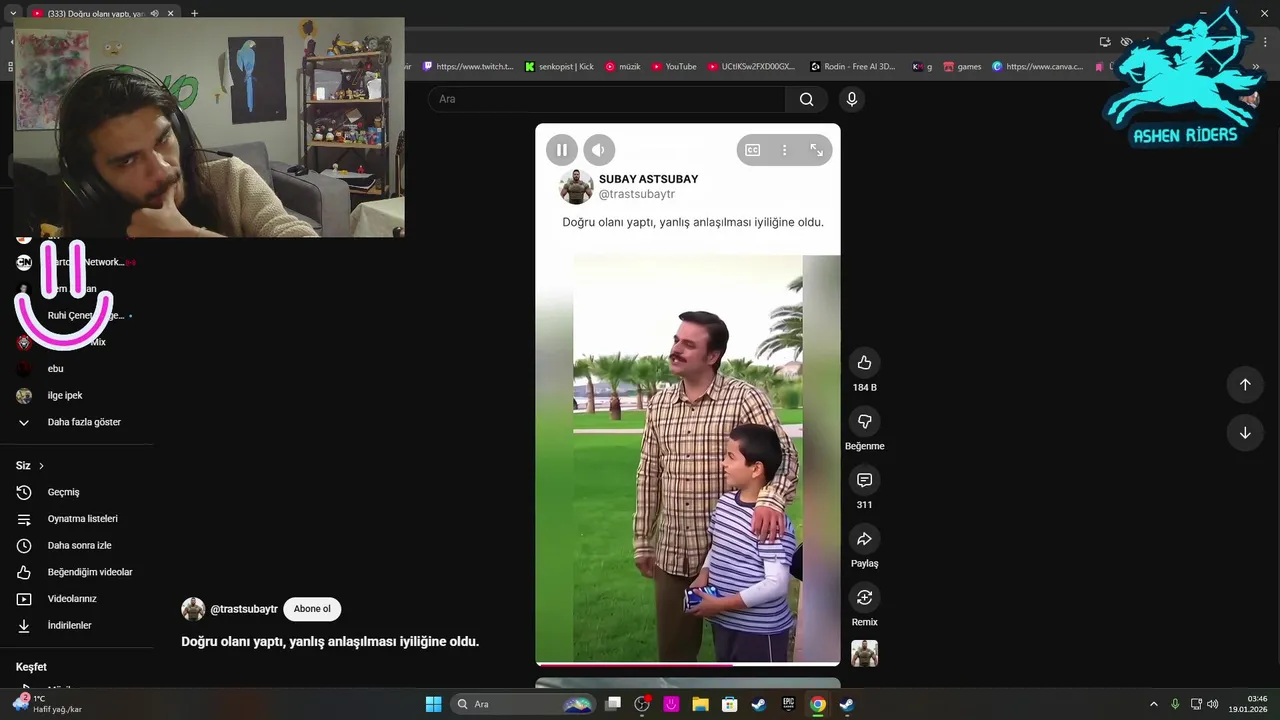Open the games bookmark folder

pos(962,67)
